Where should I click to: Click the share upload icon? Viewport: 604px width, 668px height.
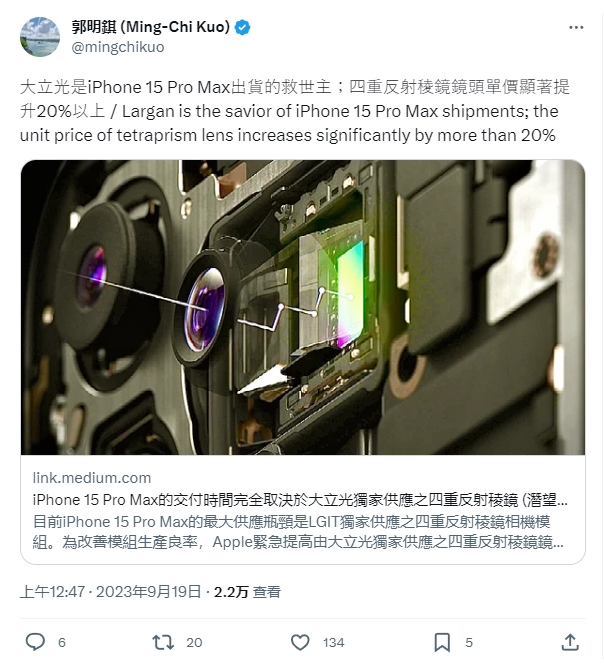click(570, 642)
